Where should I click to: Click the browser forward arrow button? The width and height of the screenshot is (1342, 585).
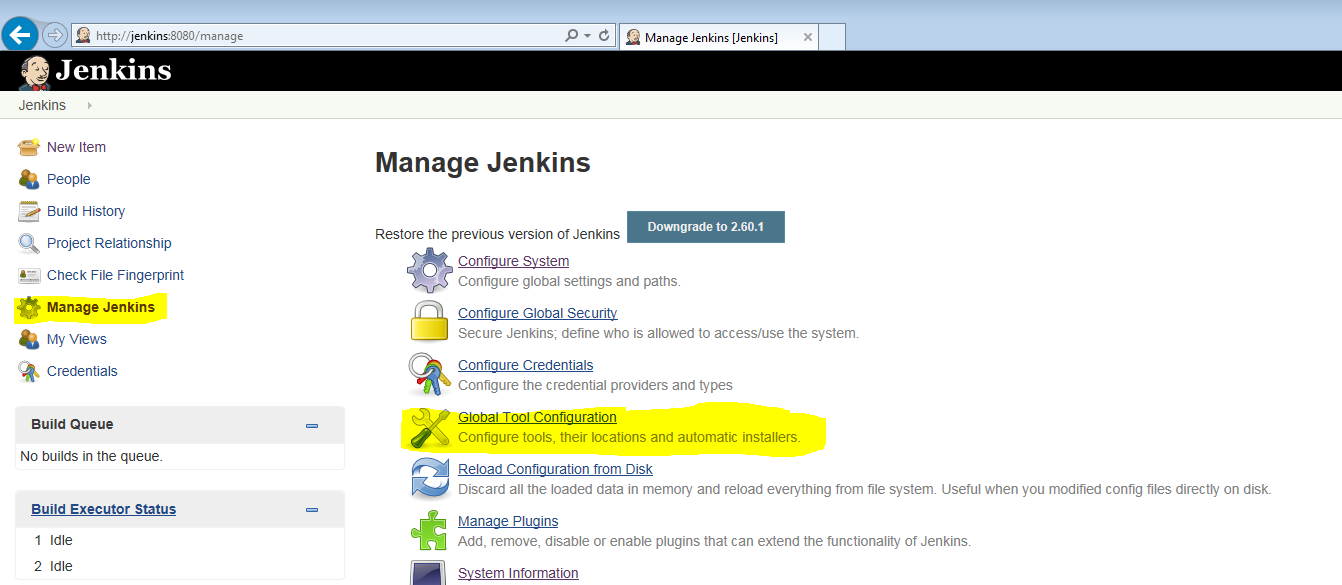click(55, 35)
